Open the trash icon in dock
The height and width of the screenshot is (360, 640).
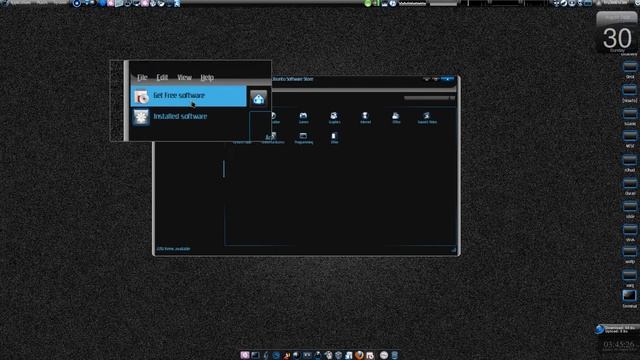pos(395,355)
